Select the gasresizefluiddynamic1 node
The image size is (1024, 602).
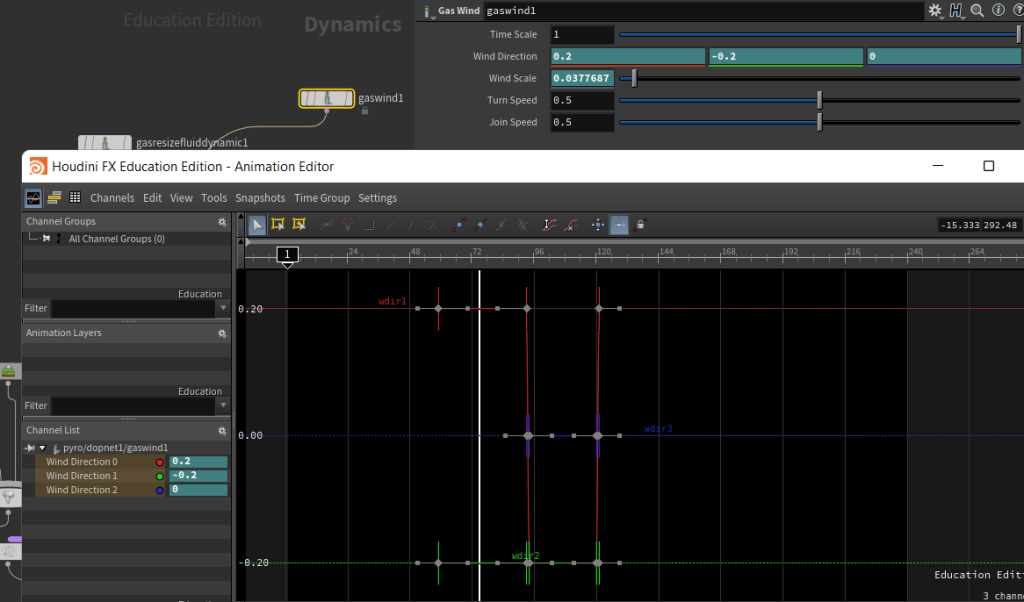tap(104, 142)
